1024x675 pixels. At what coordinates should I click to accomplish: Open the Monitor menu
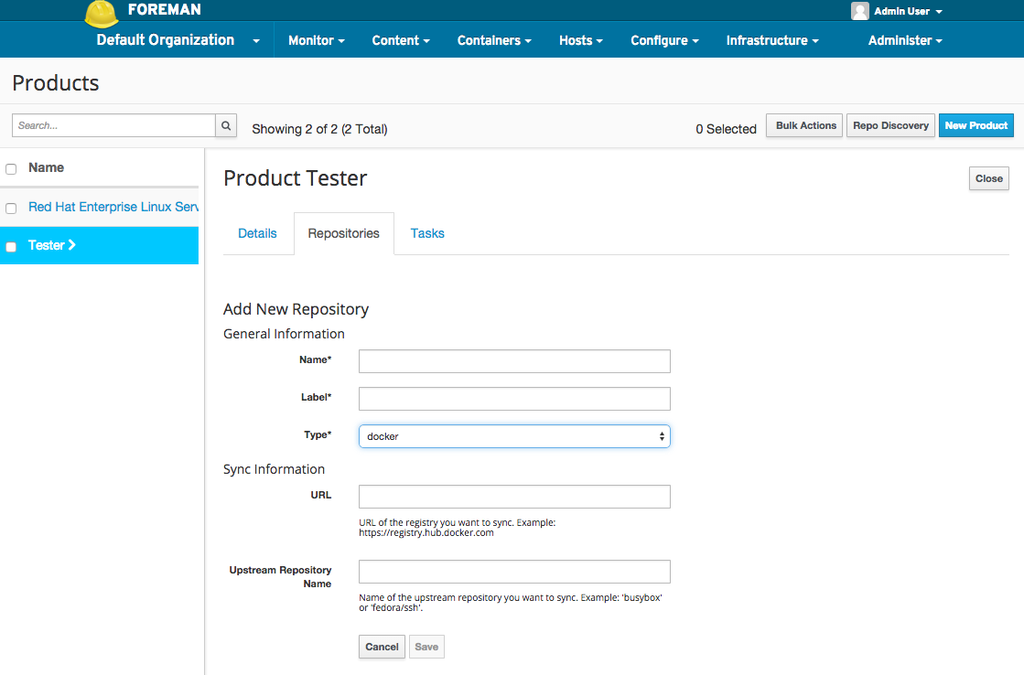click(316, 40)
